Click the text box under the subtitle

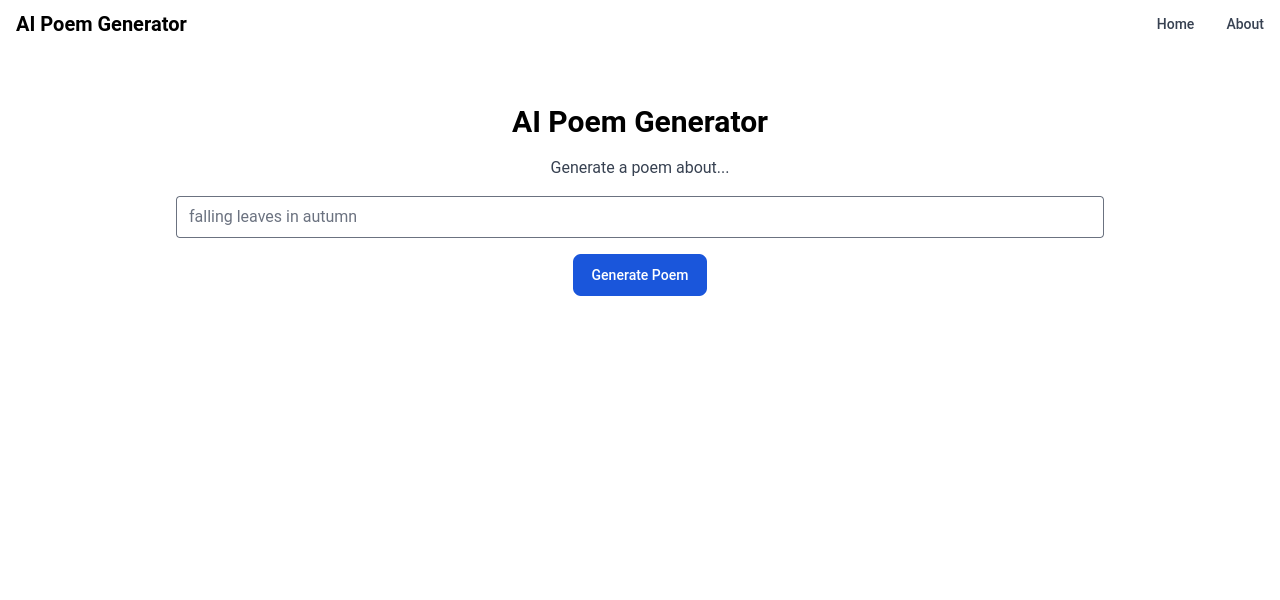click(x=640, y=217)
